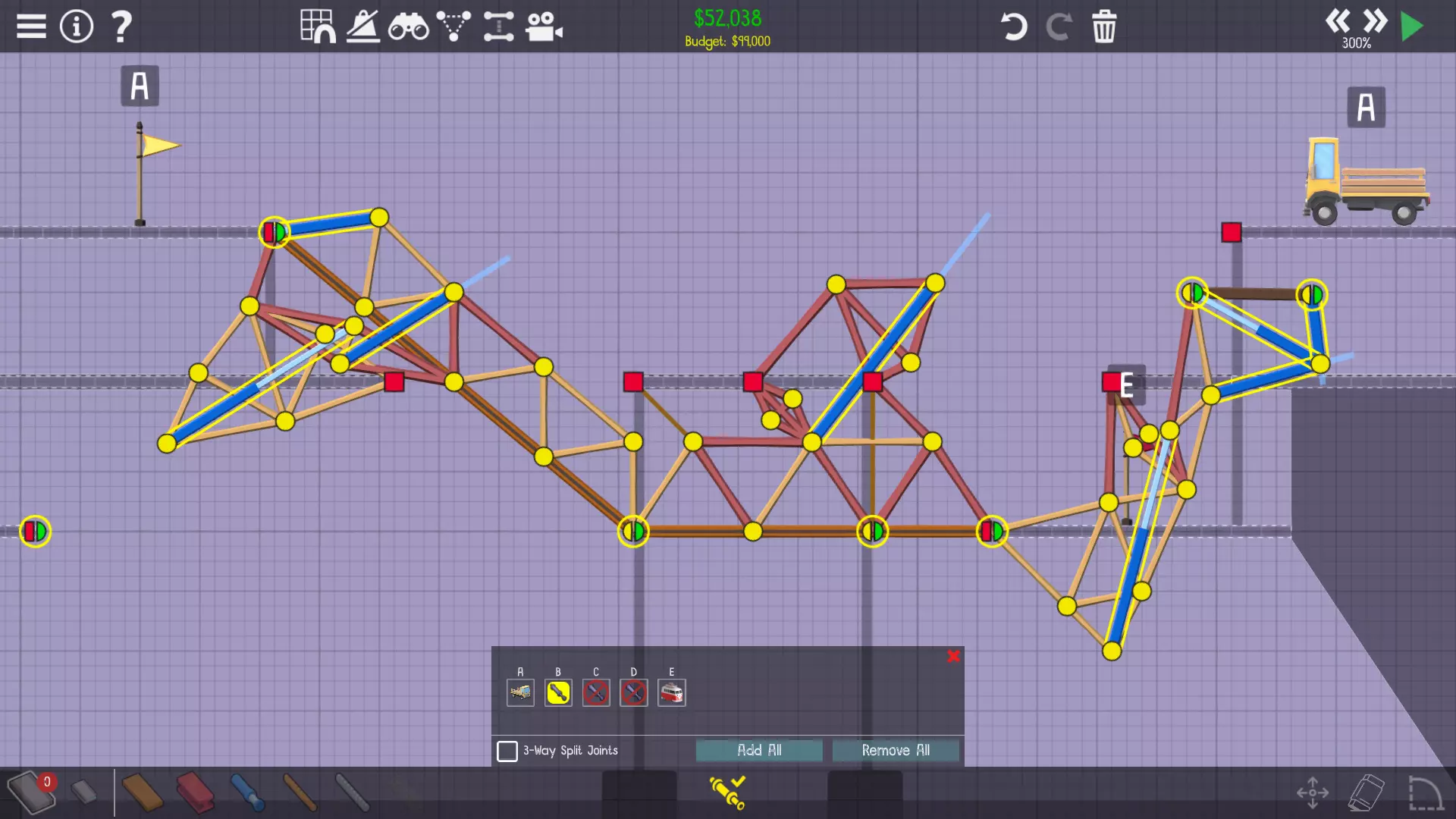Viewport: 1456px width, 819px height.
Task: Open the triangle tracing tool
Action: point(453,27)
